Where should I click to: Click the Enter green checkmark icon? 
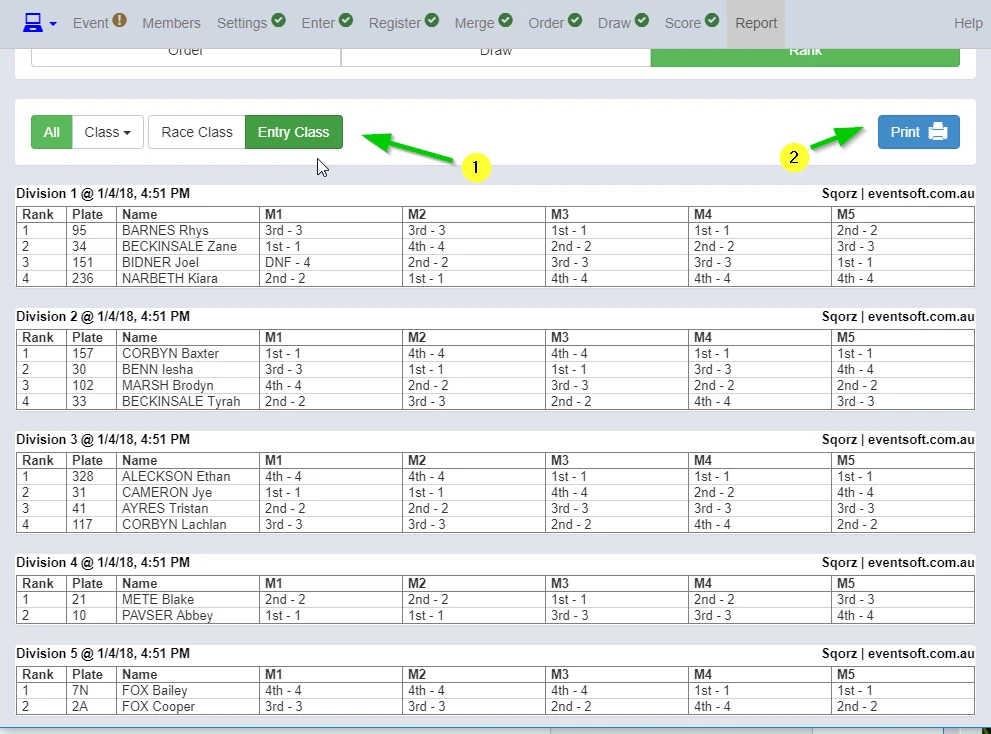346,20
